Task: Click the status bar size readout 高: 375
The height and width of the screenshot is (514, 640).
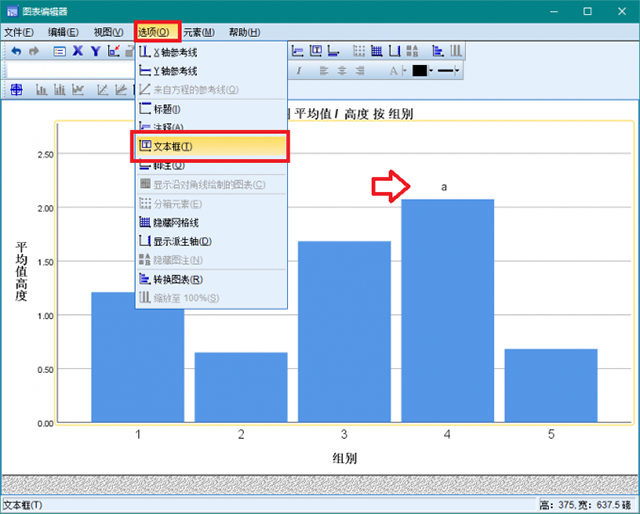Action: [586, 505]
